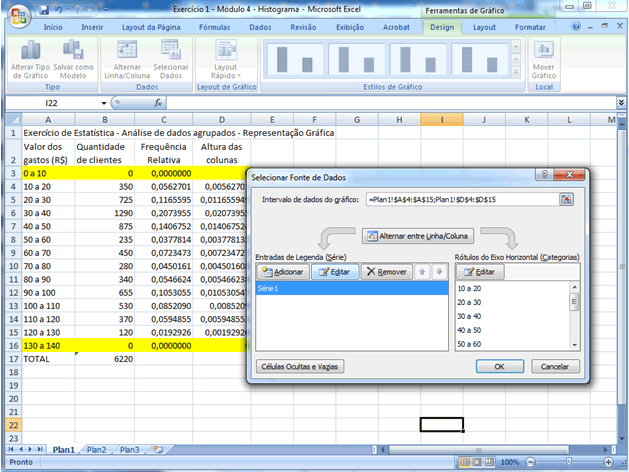This screenshot has height=472, width=629.
Task: Switch to the Fórmulas ribbon tab
Action: [x=214, y=27]
